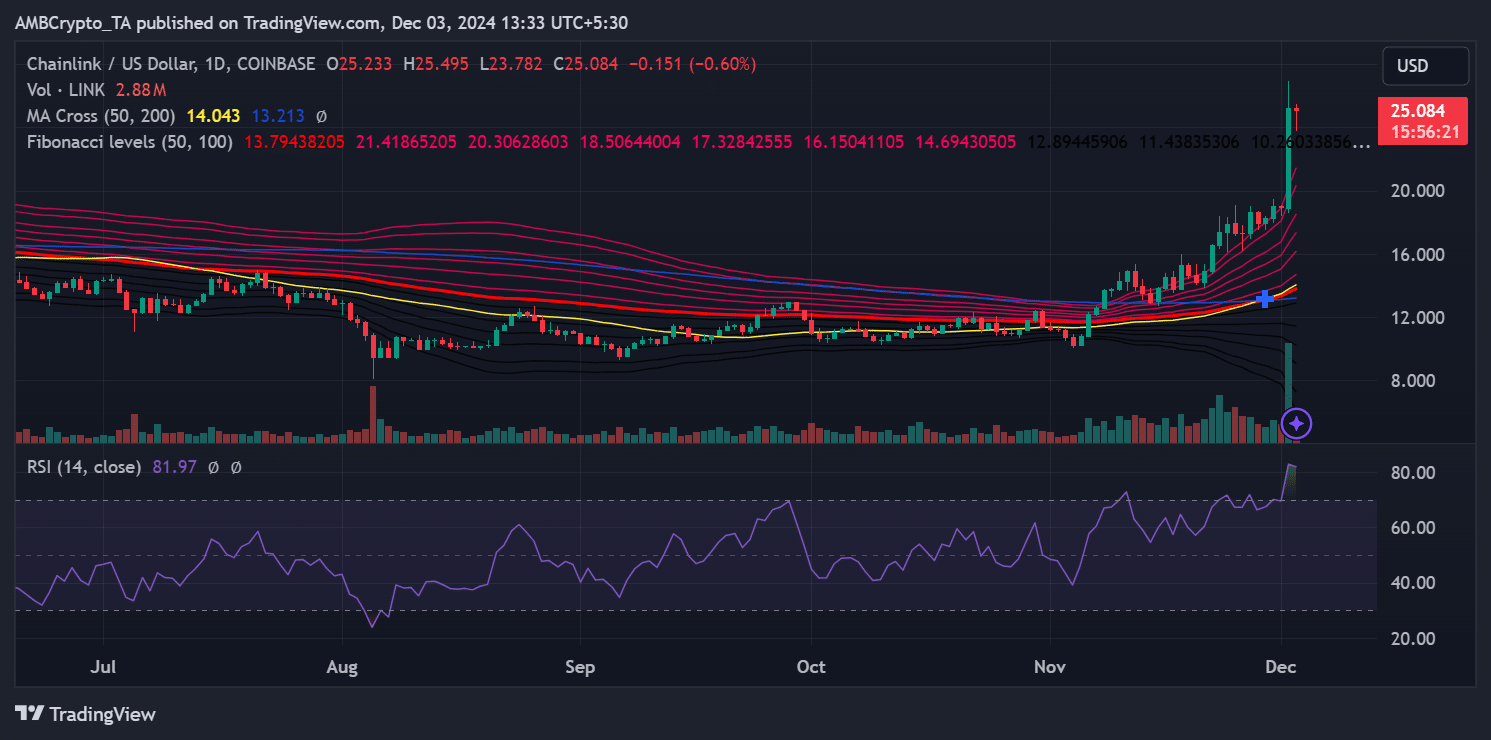The width and height of the screenshot is (1491, 740).
Task: Click the Dec date label on time axis
Action: (1281, 666)
